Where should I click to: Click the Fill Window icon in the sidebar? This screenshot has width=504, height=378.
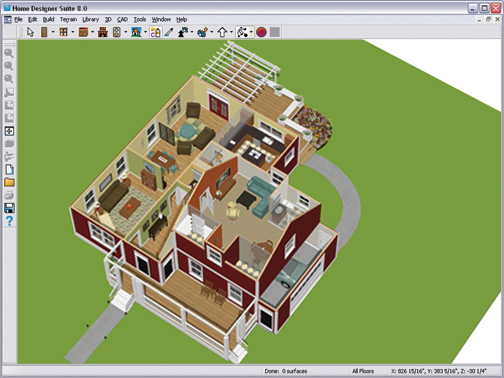click(x=9, y=131)
